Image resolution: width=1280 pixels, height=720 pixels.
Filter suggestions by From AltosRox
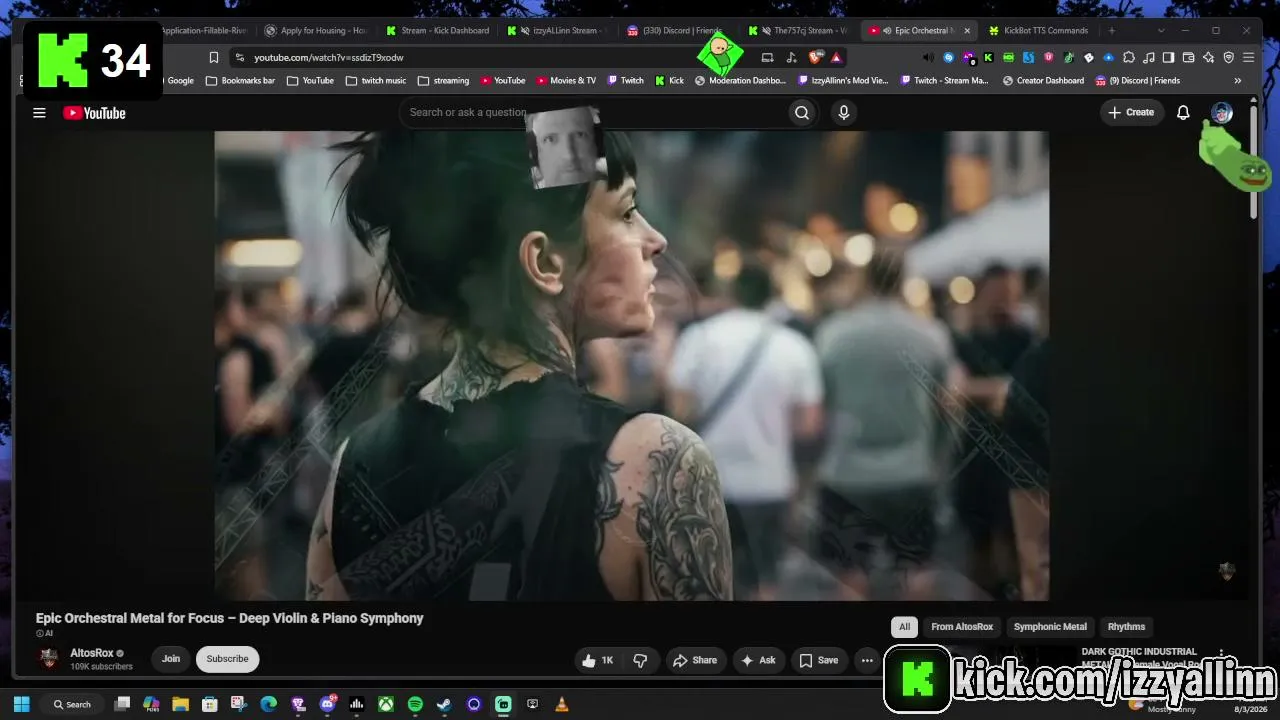click(x=962, y=627)
